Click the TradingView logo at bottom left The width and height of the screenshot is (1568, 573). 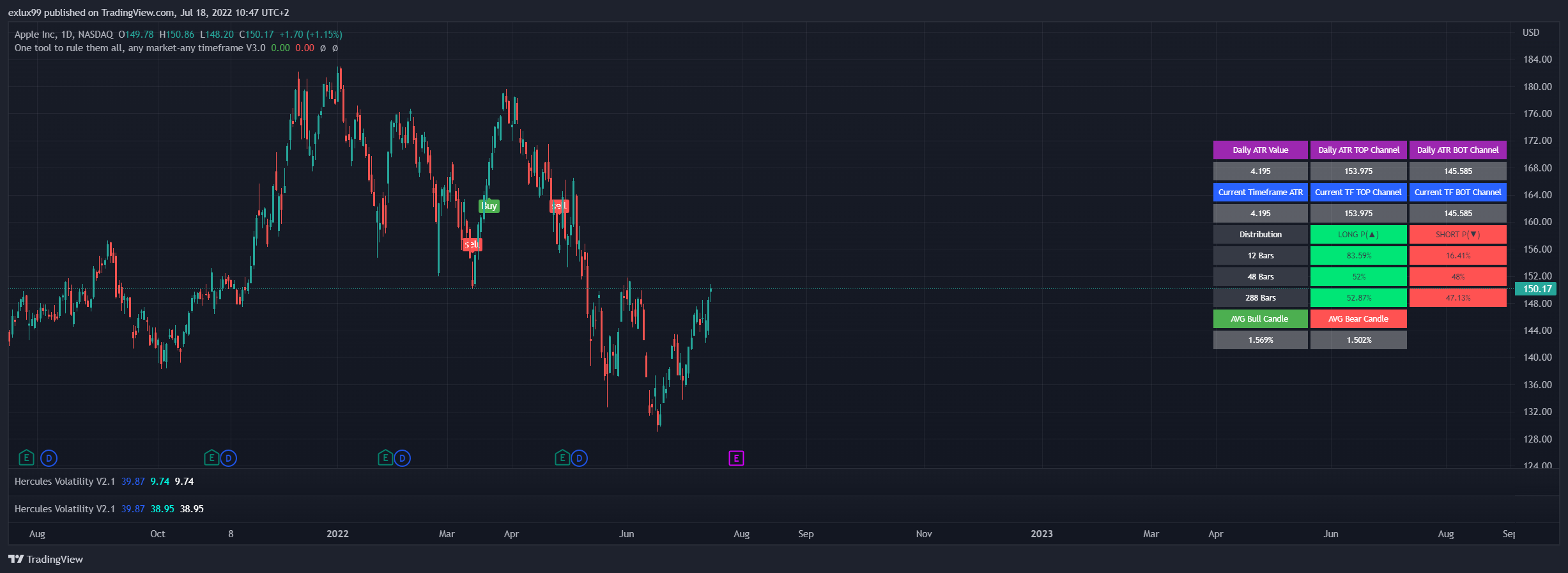click(46, 559)
